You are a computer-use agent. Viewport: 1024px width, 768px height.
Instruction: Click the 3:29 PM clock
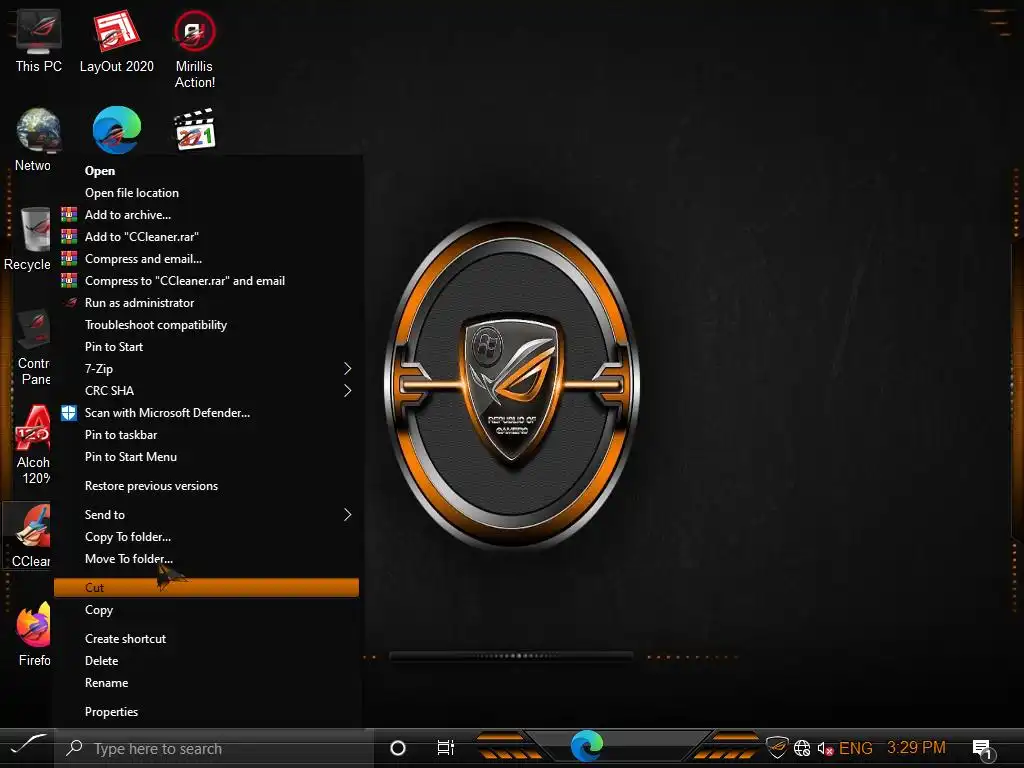tap(916, 747)
